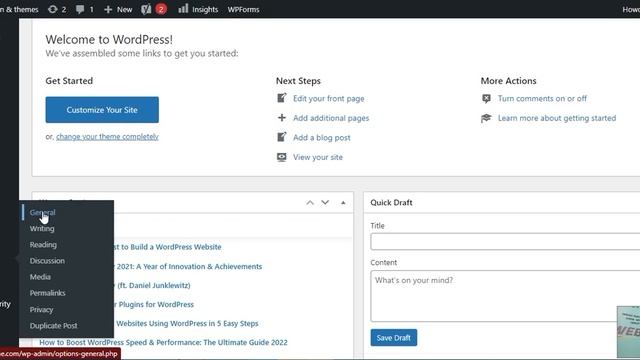Viewport: 640px width, 360px height.
Task: Open Discussion settings submenu item
Action: click(x=47, y=260)
